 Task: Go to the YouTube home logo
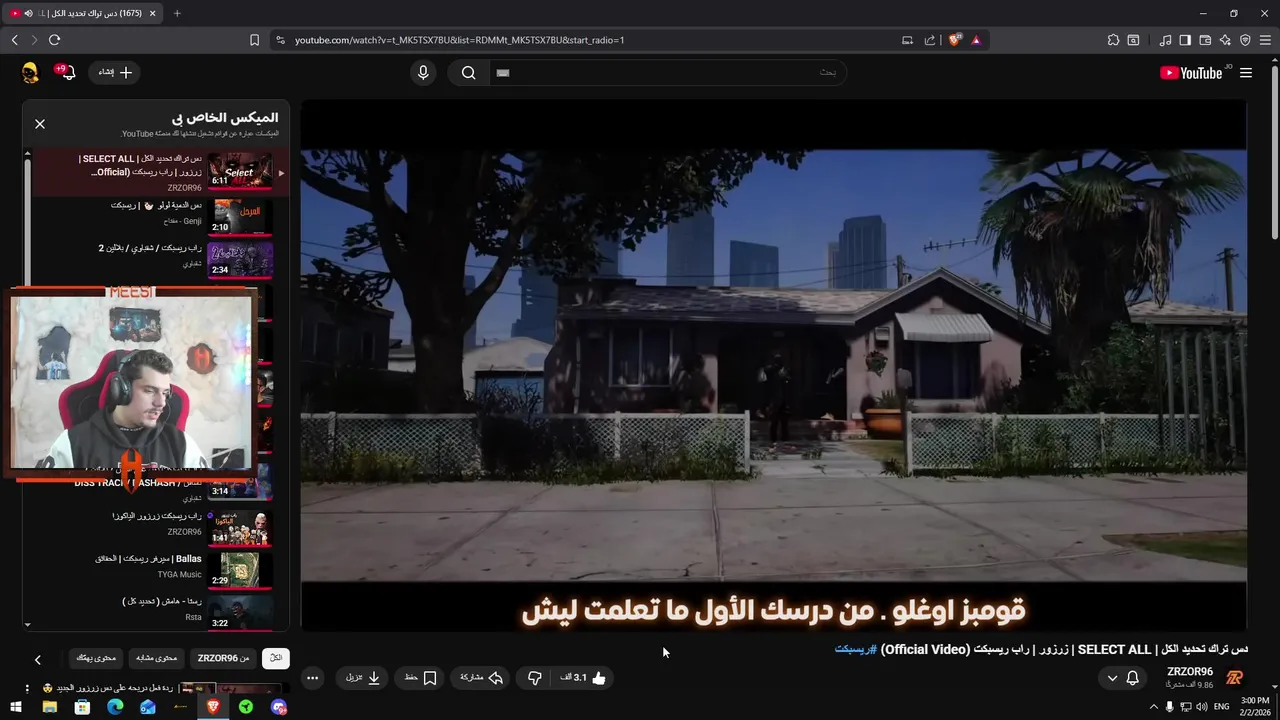pyautogui.click(x=1191, y=73)
